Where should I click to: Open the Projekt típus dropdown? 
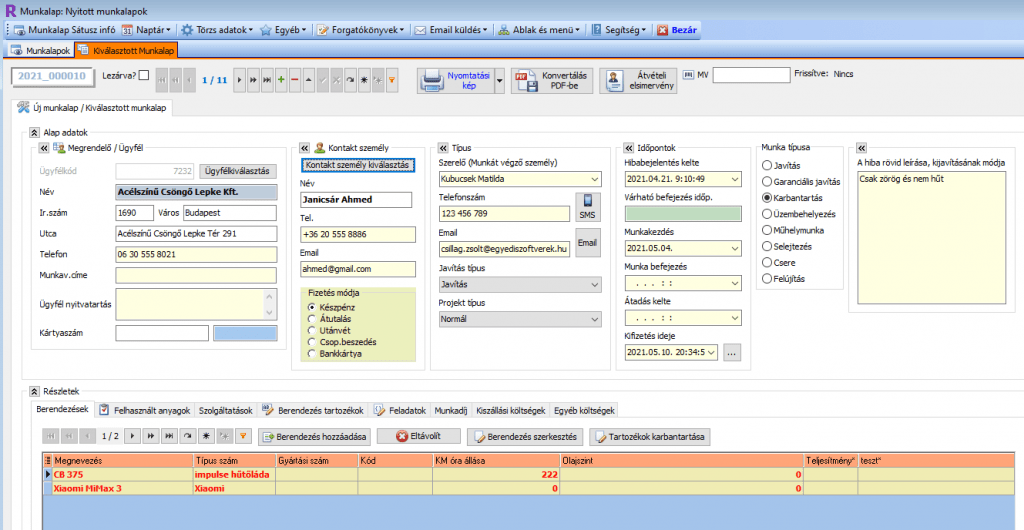point(594,319)
